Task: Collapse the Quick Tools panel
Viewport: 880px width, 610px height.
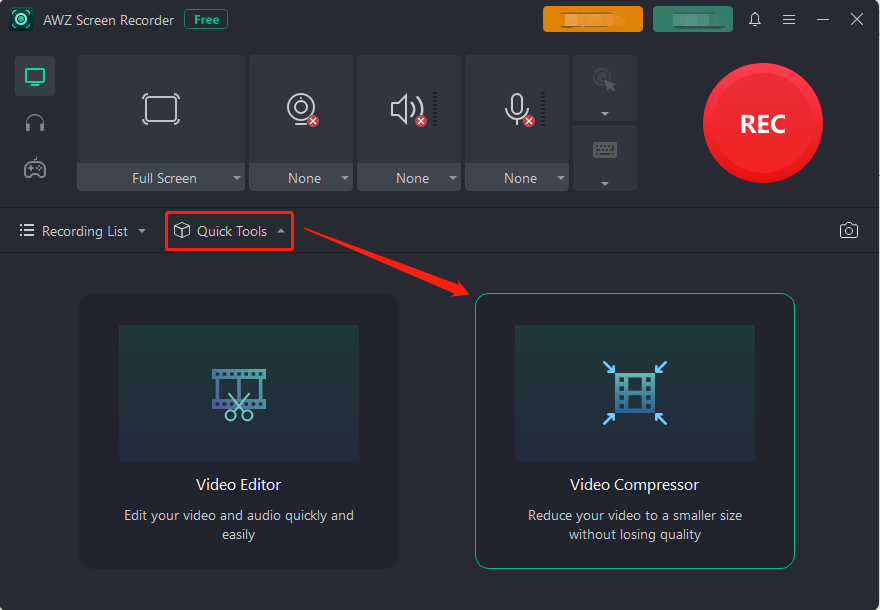Action: 229,230
